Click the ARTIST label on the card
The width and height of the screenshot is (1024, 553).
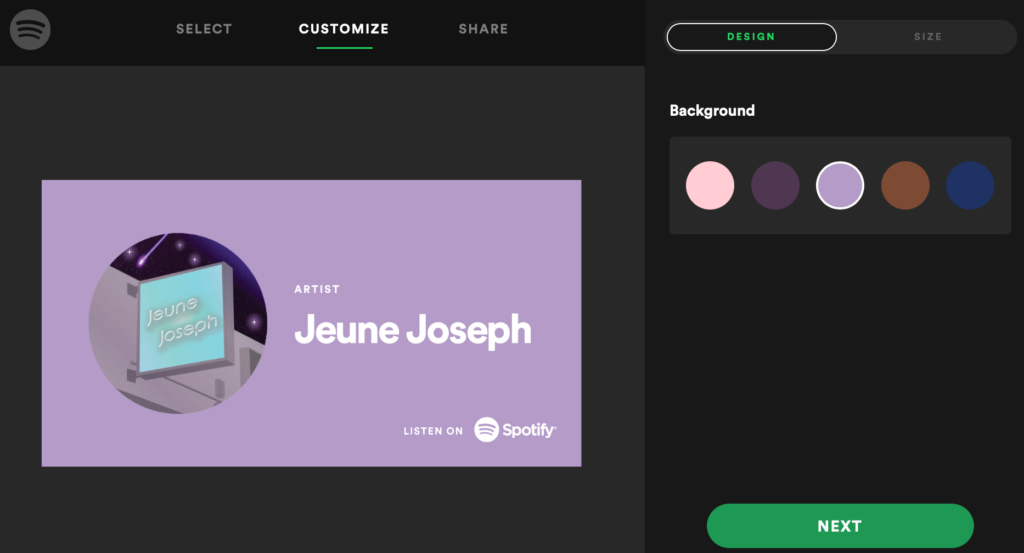(317, 289)
